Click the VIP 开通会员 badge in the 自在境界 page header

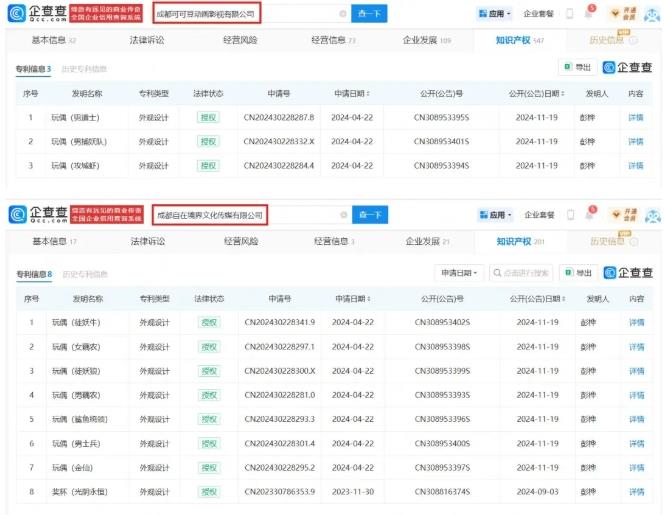click(x=624, y=215)
